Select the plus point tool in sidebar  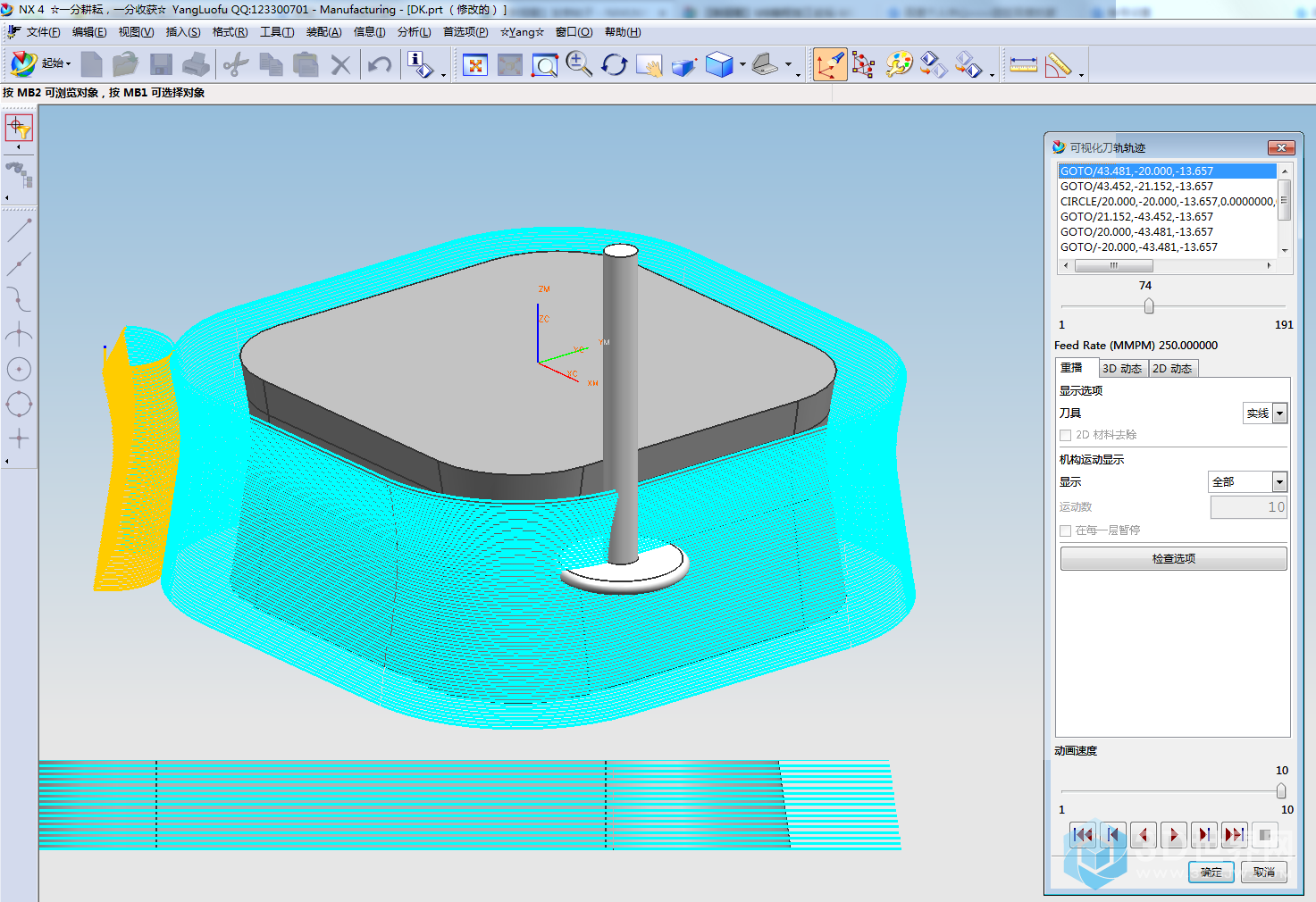[19, 438]
